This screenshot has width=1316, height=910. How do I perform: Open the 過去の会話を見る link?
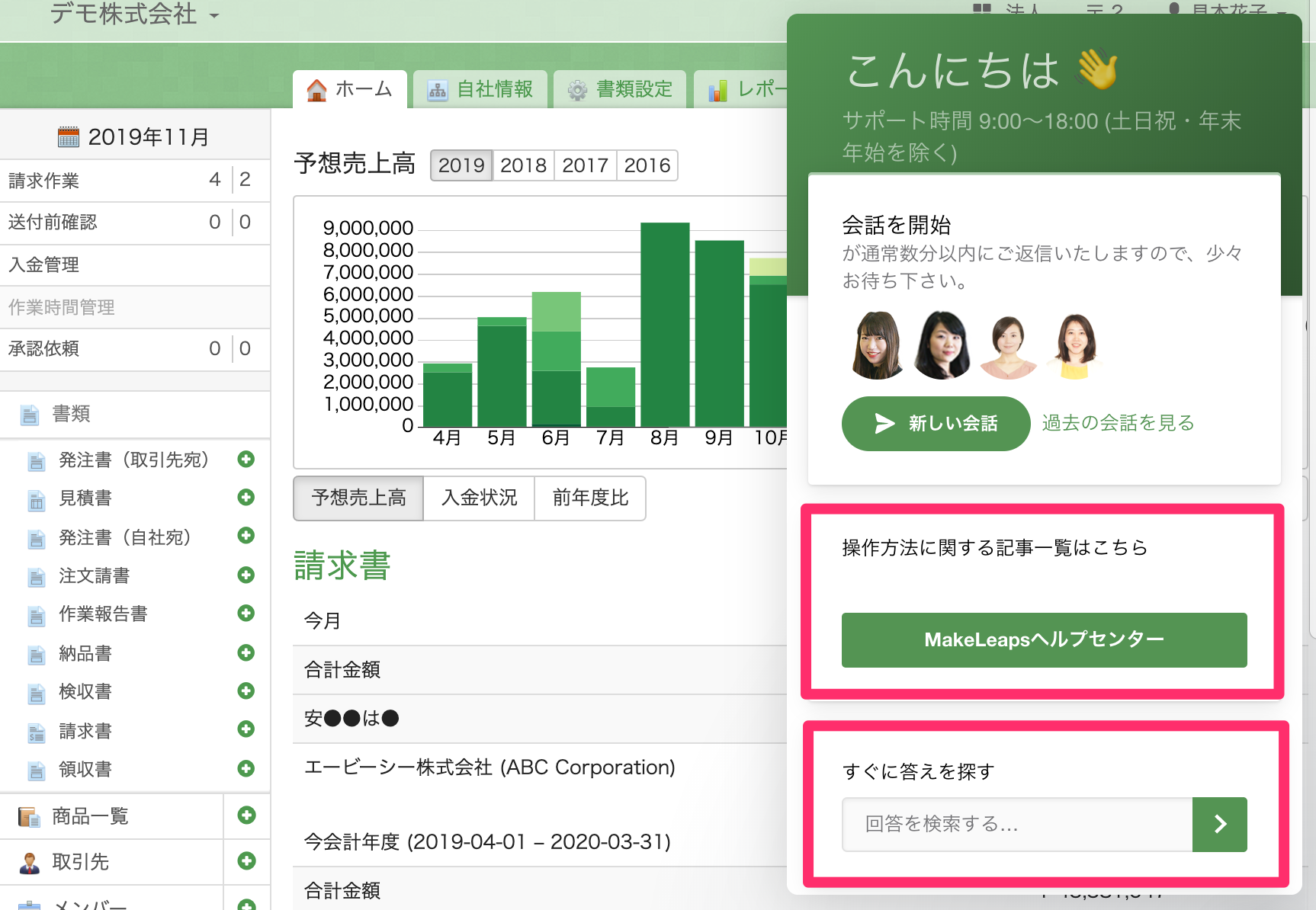click(x=1118, y=423)
